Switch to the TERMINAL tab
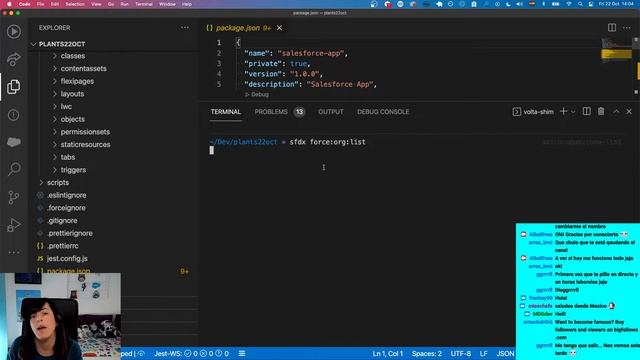The height and width of the screenshot is (360, 640). (x=226, y=112)
